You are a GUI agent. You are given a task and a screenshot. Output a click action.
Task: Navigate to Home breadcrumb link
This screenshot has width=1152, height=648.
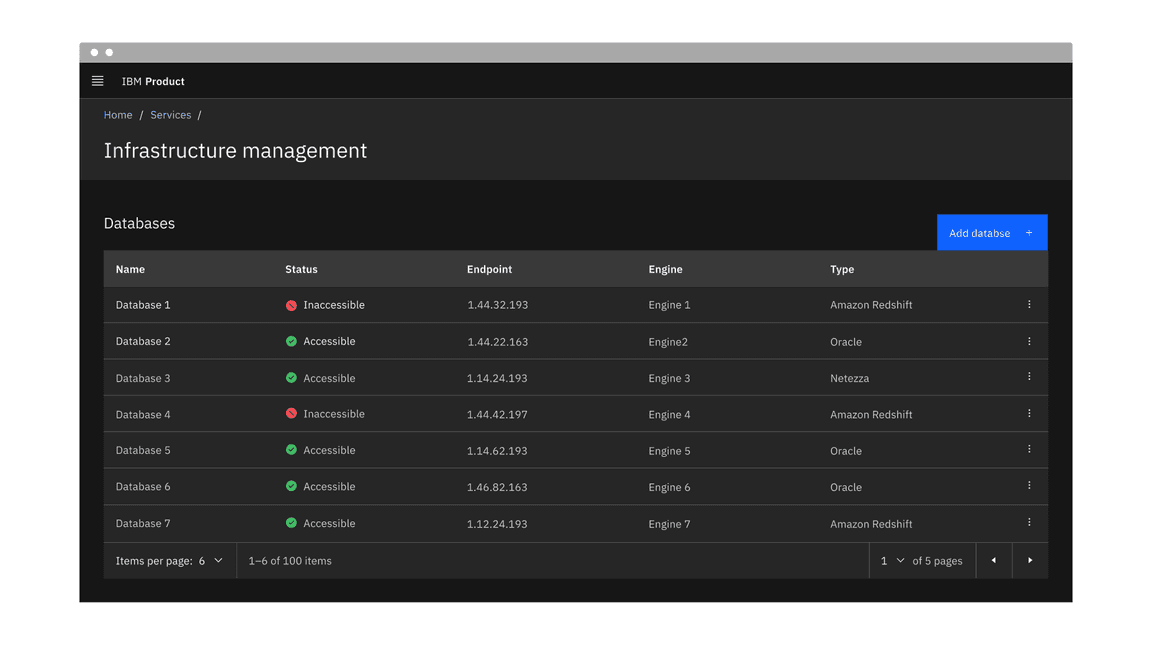pos(118,115)
